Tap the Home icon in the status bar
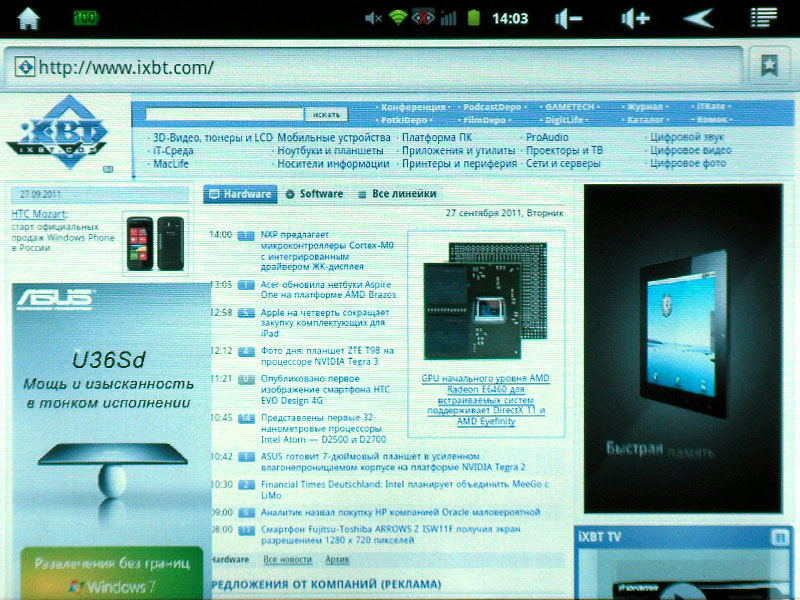800x600 pixels. pyautogui.click(x=29, y=19)
